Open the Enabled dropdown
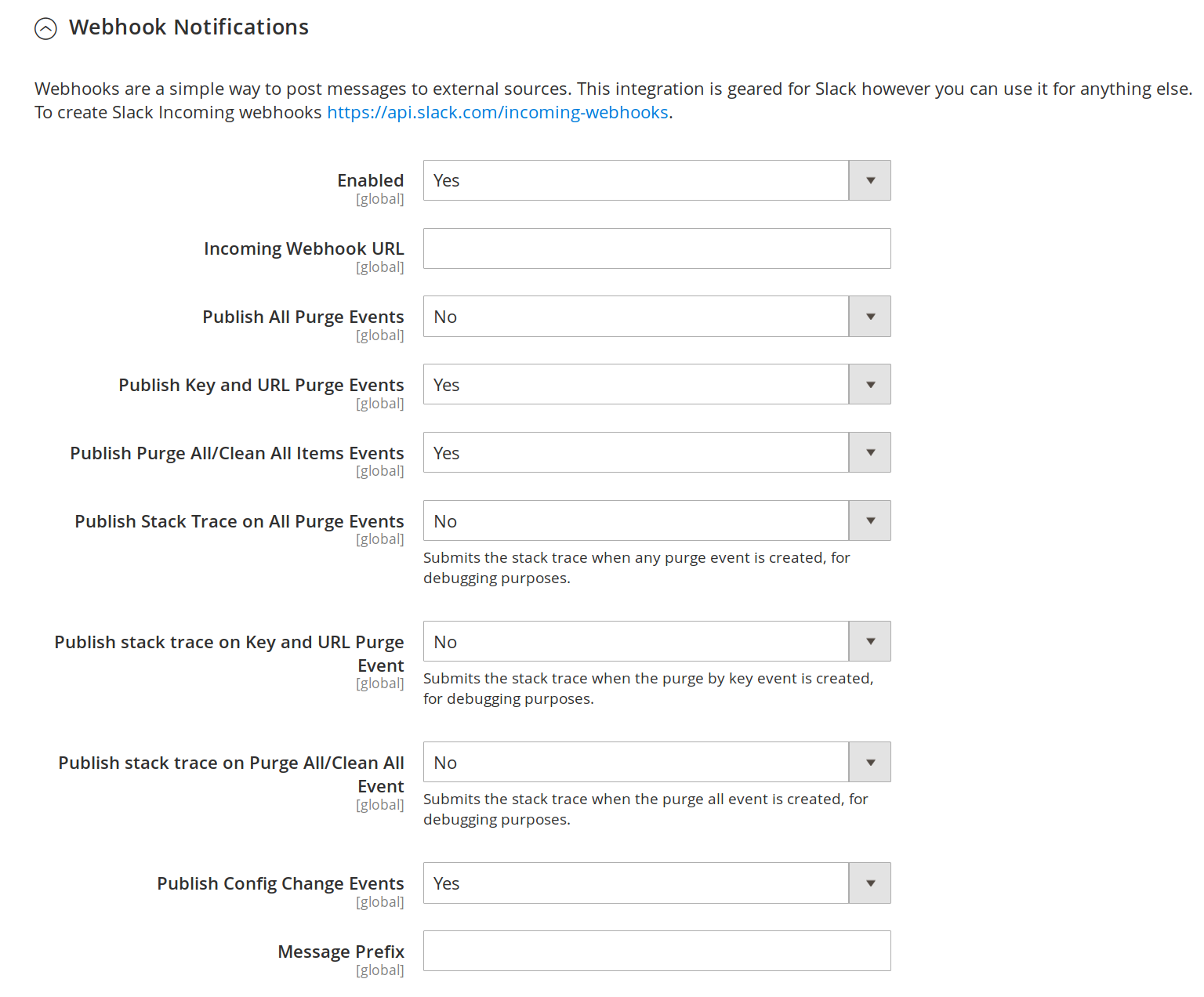The width and height of the screenshot is (1204, 997). 635,179
